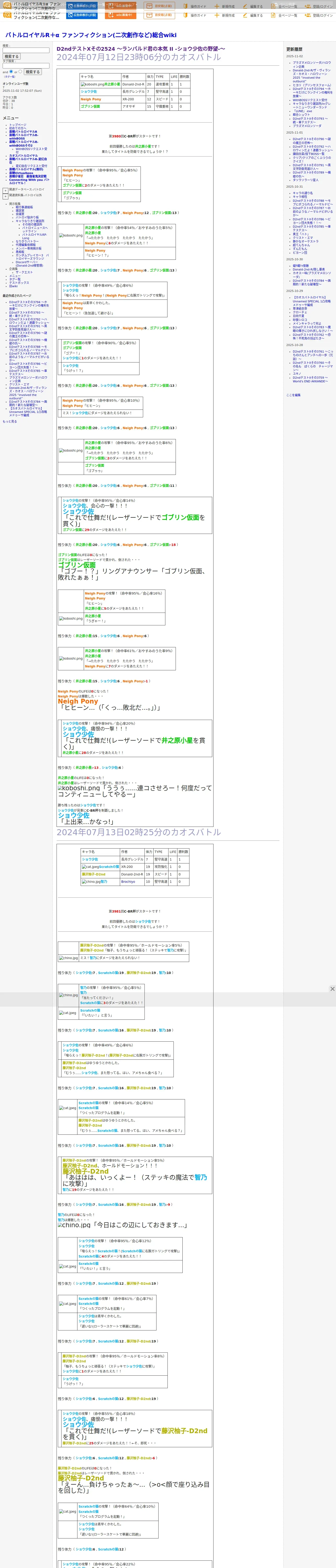Open メインキャラって何よ link
336x1568 pixels.
coord(307,323)
